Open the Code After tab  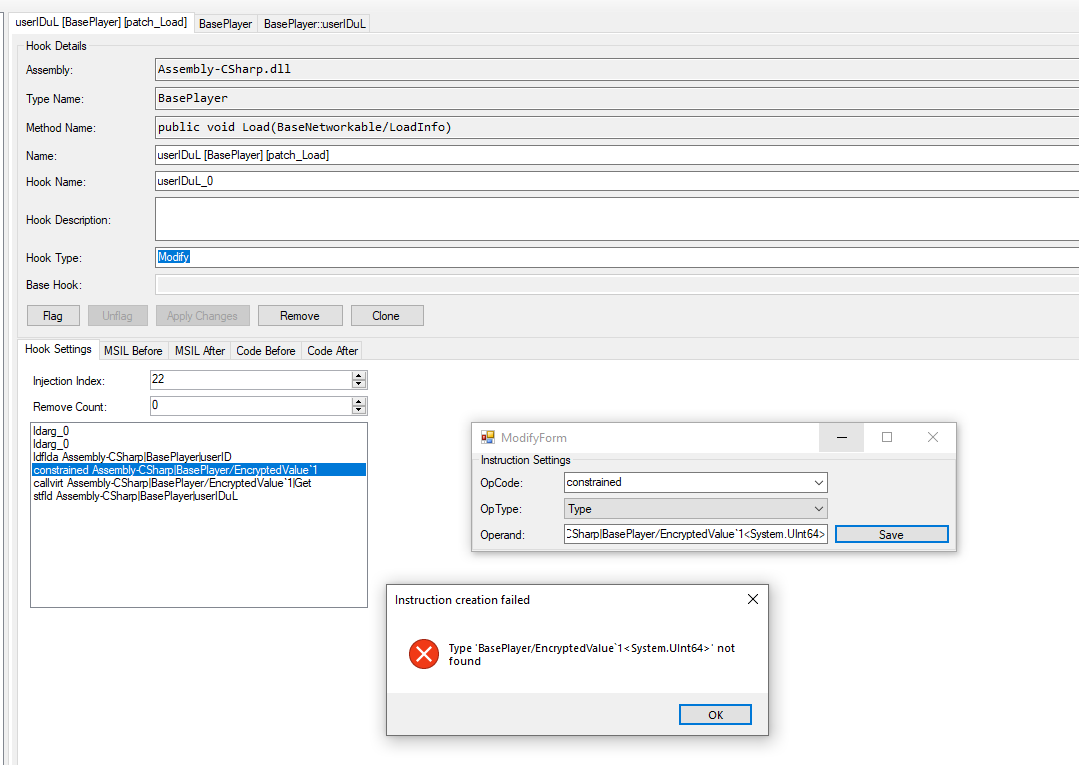coord(333,351)
